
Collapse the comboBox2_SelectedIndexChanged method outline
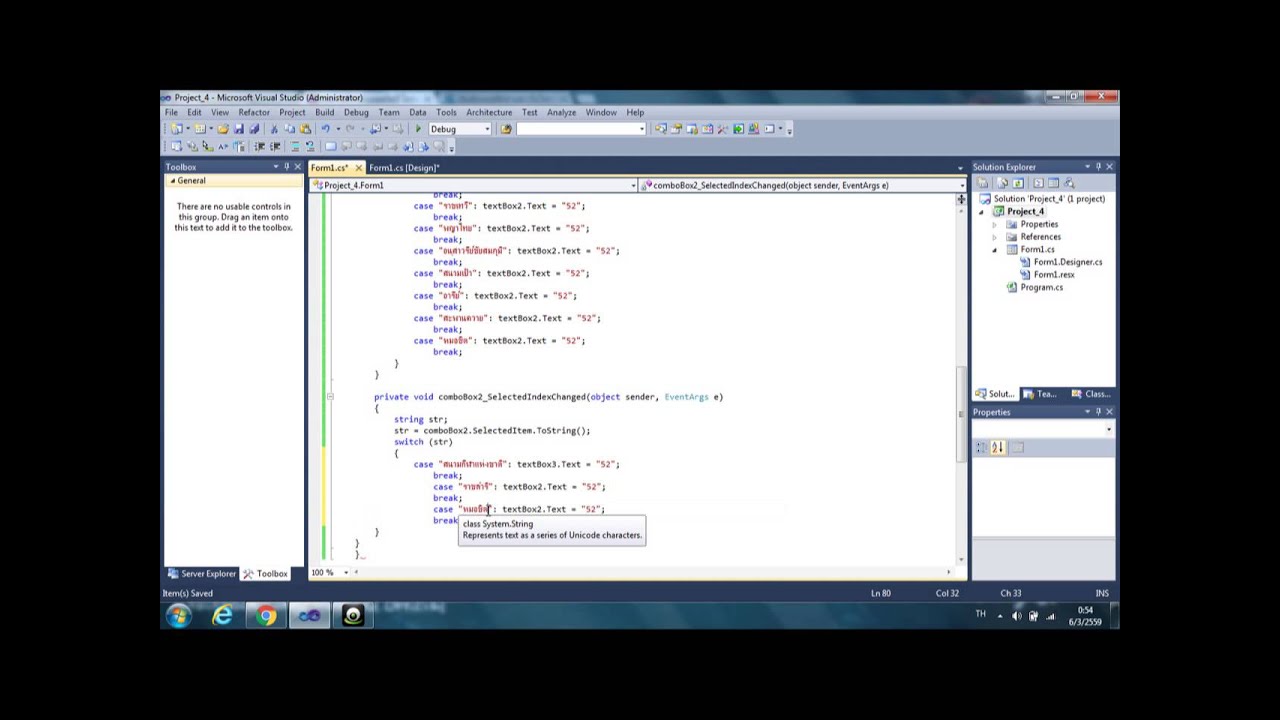point(329,397)
